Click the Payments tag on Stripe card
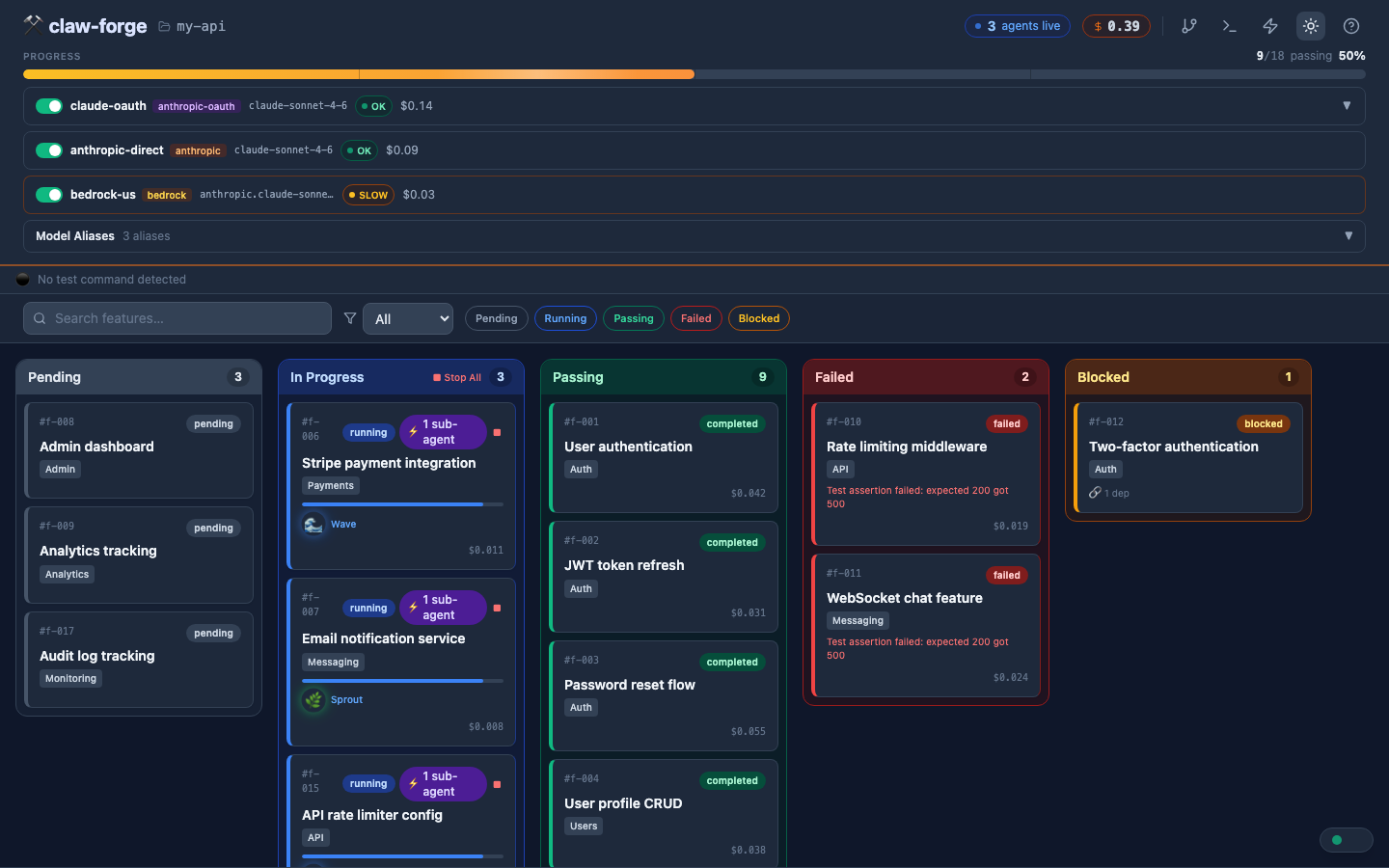1389x868 pixels. [331, 486]
